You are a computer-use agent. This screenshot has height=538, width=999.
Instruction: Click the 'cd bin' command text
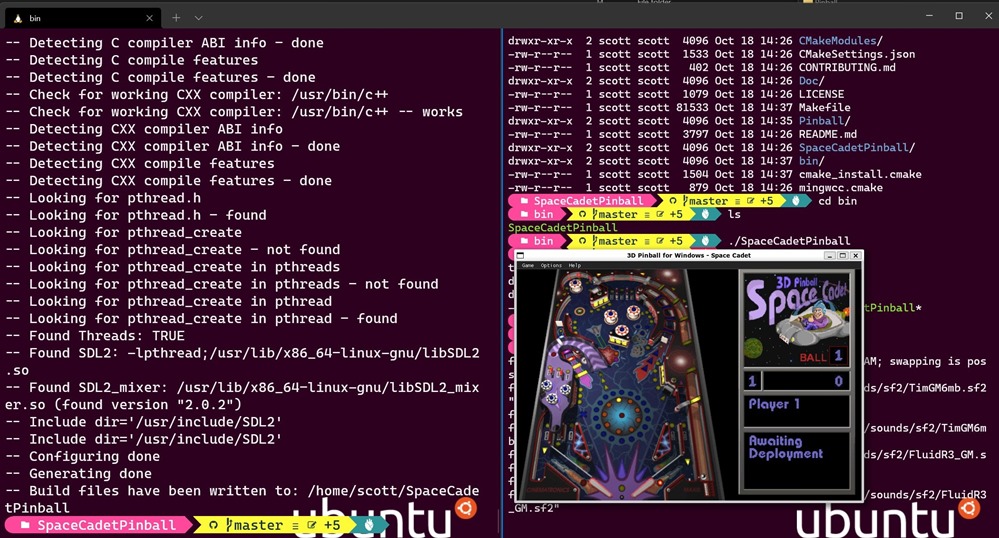(x=837, y=201)
